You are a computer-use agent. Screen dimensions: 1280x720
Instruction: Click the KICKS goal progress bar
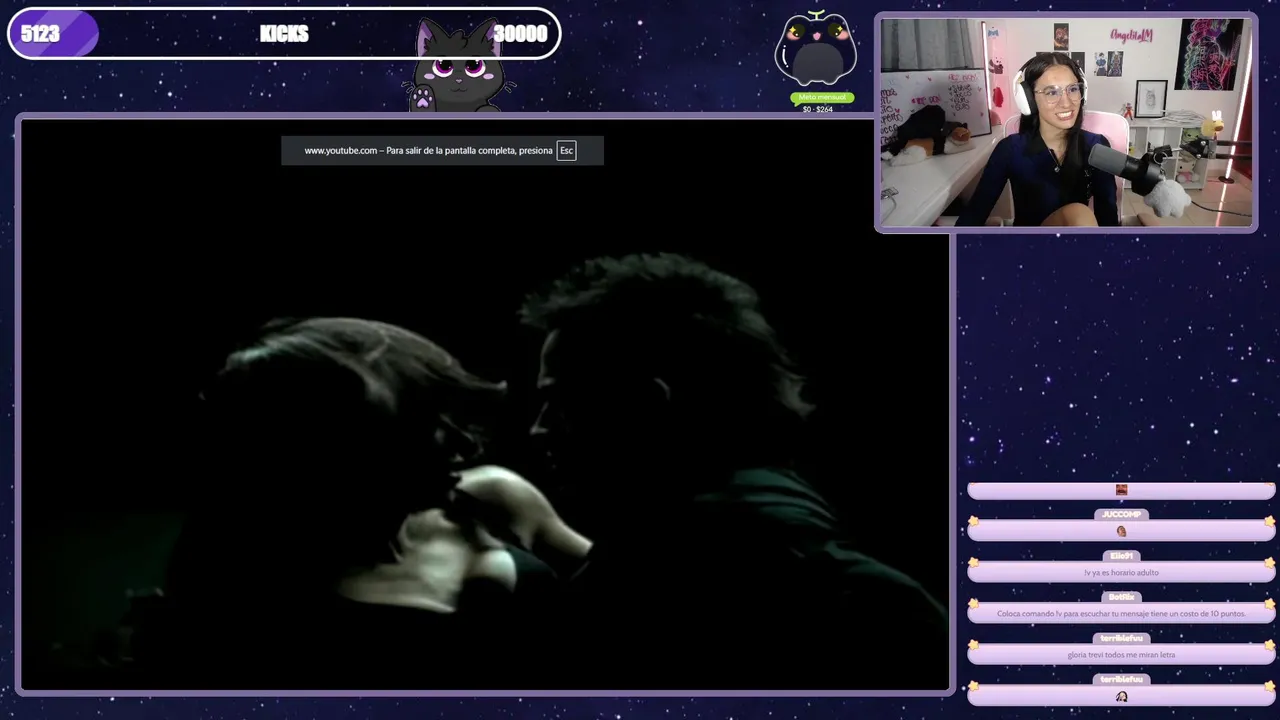point(284,34)
